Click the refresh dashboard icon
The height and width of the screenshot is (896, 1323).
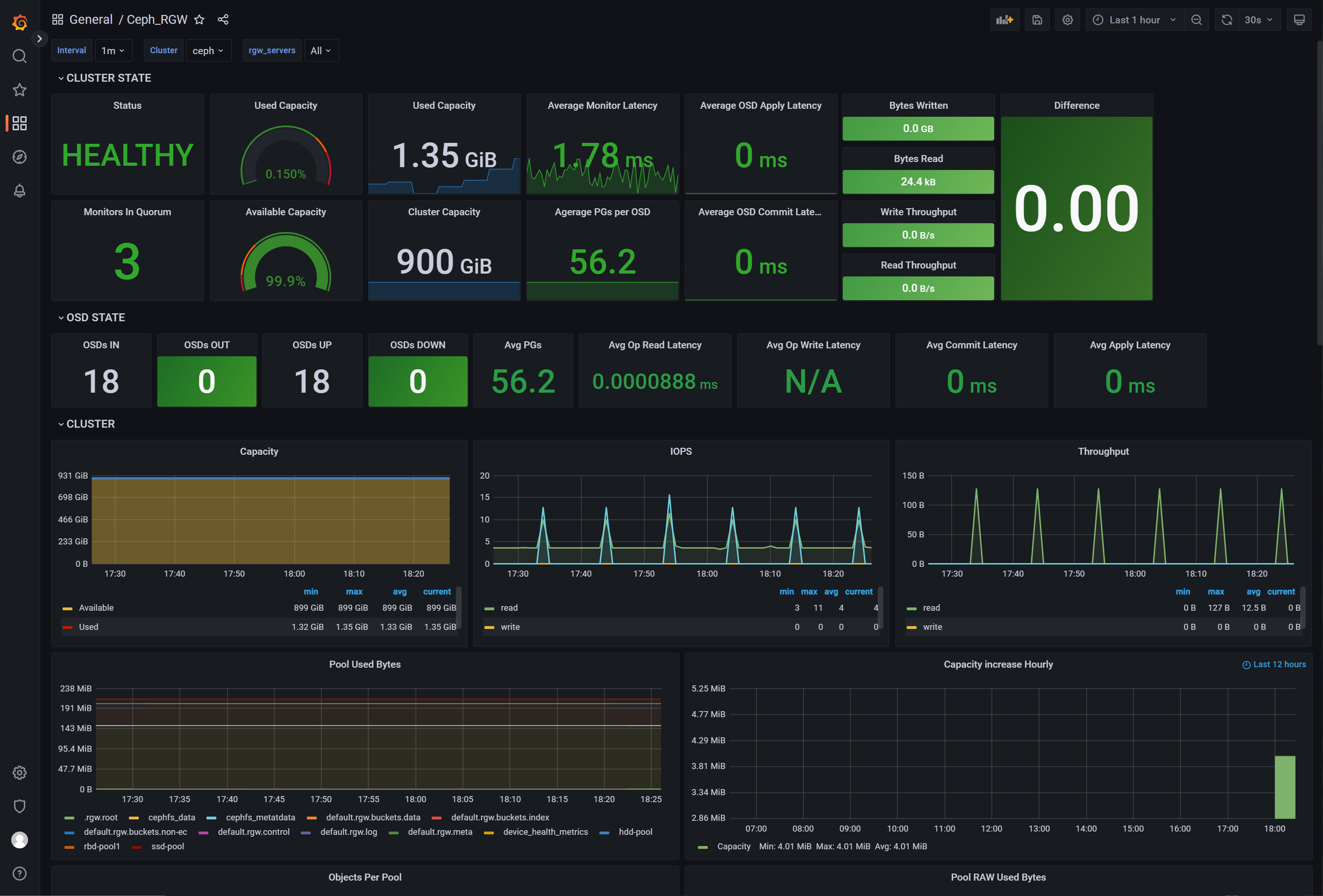tap(1227, 20)
